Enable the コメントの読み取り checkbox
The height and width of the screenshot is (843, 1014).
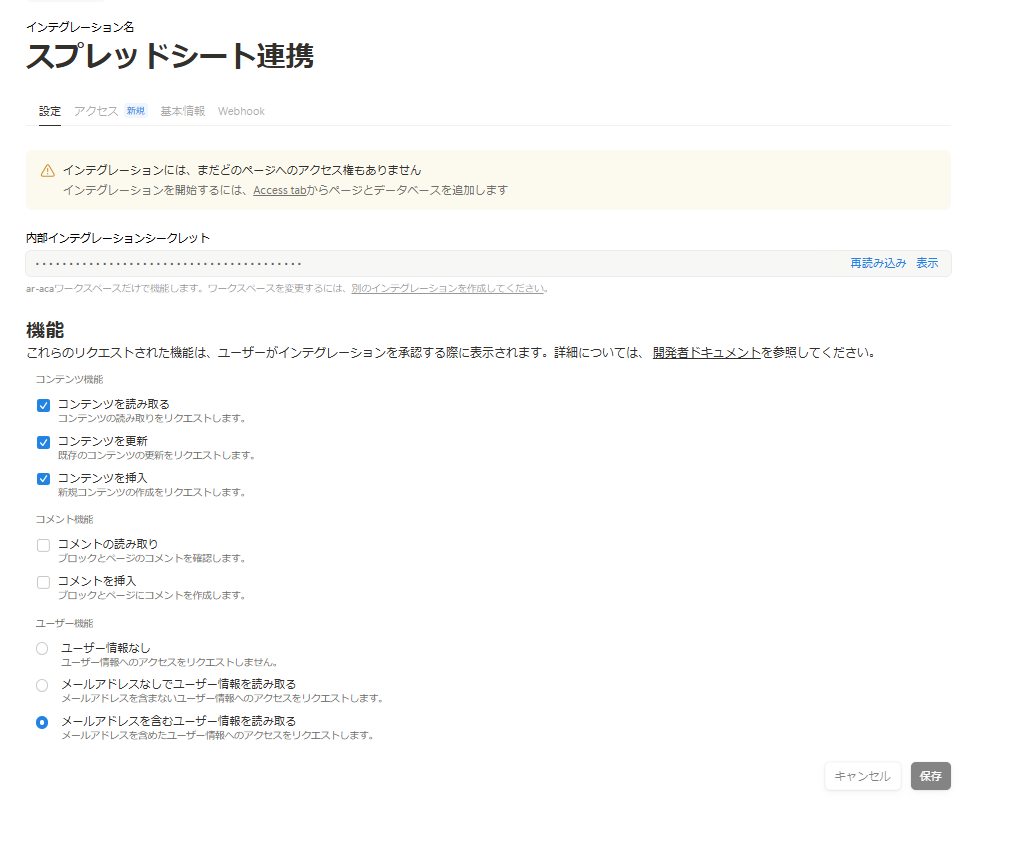click(x=43, y=545)
